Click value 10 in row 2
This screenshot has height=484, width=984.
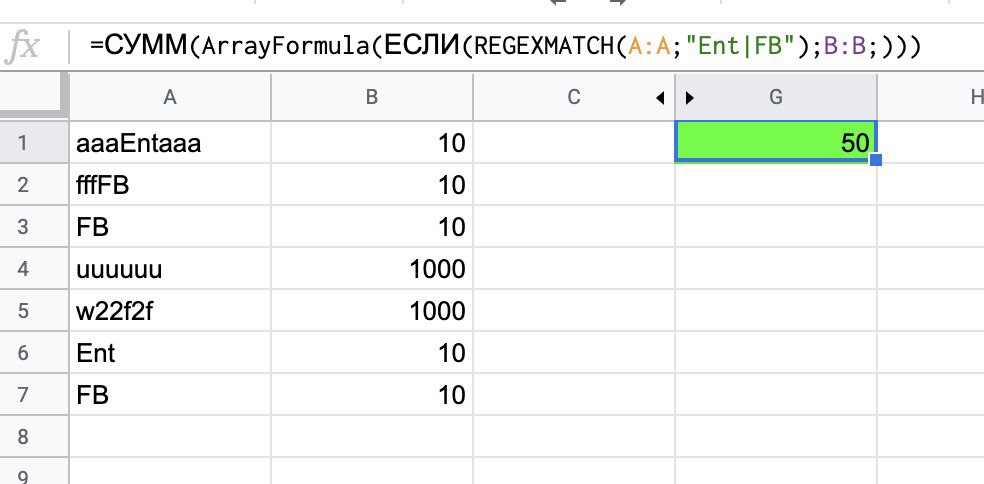point(372,185)
